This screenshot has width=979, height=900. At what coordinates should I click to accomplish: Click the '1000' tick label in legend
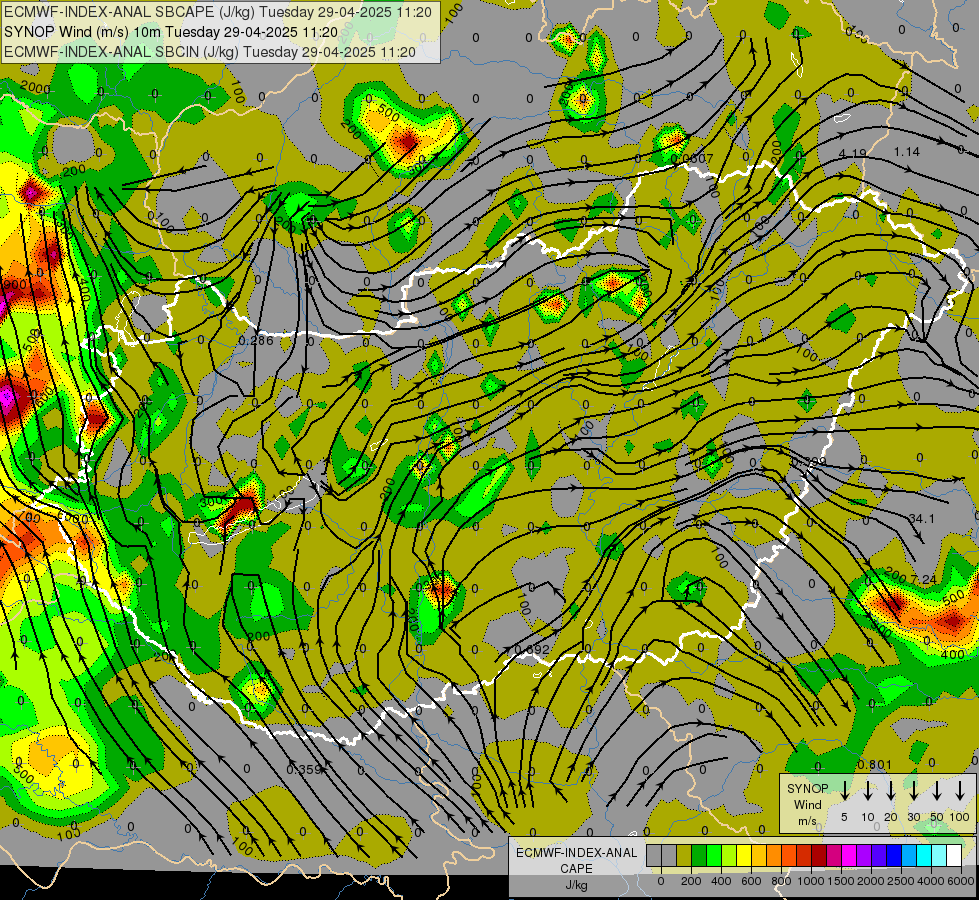(x=811, y=881)
